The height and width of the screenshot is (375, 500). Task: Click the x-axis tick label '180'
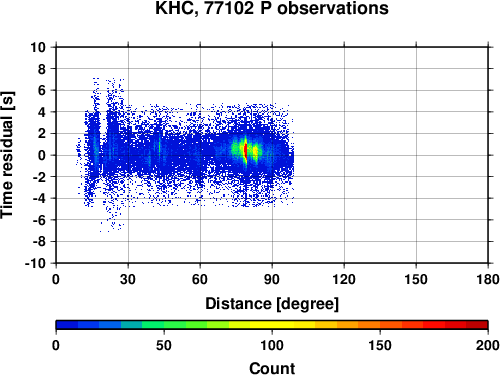(x=488, y=279)
